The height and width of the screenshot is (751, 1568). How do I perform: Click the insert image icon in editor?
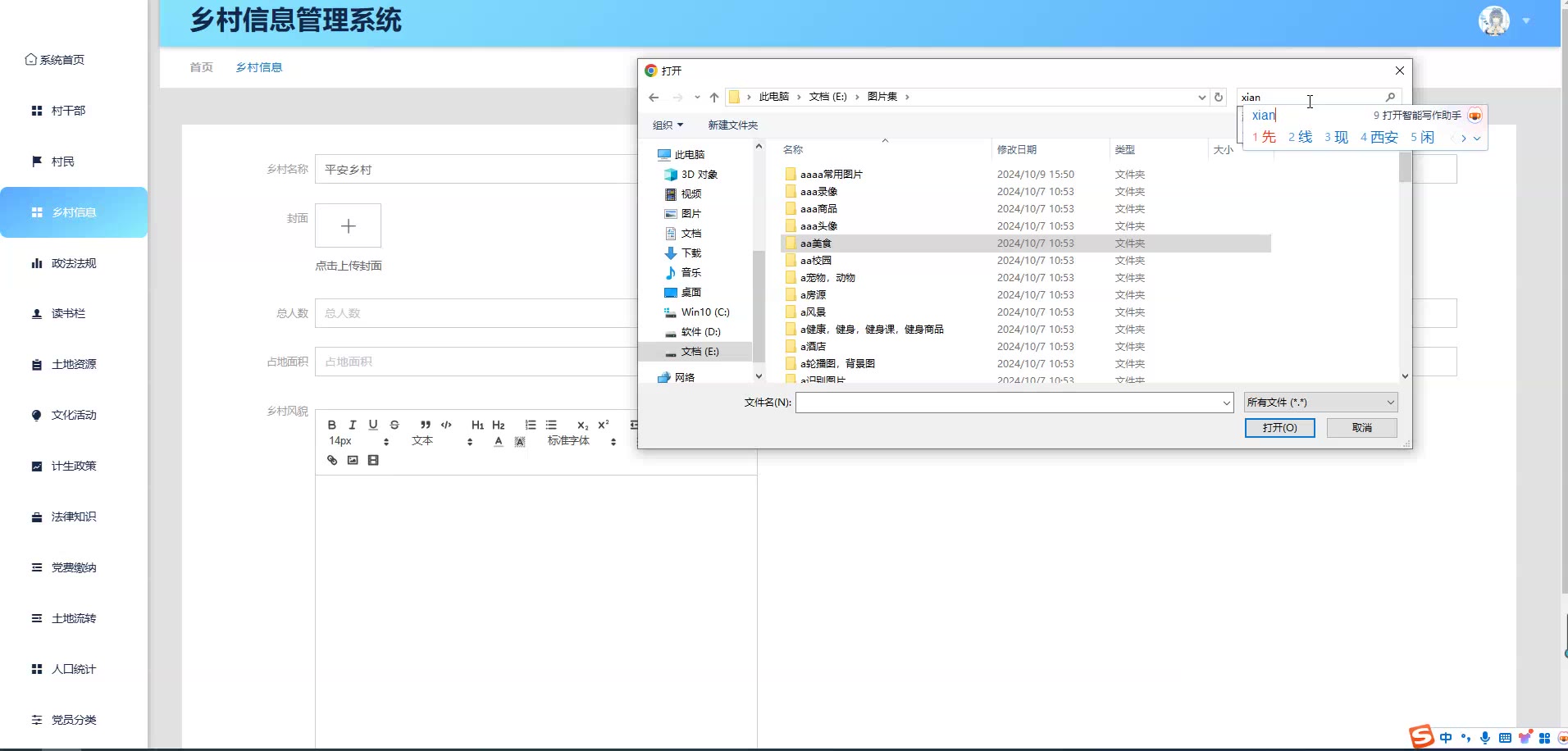353,460
